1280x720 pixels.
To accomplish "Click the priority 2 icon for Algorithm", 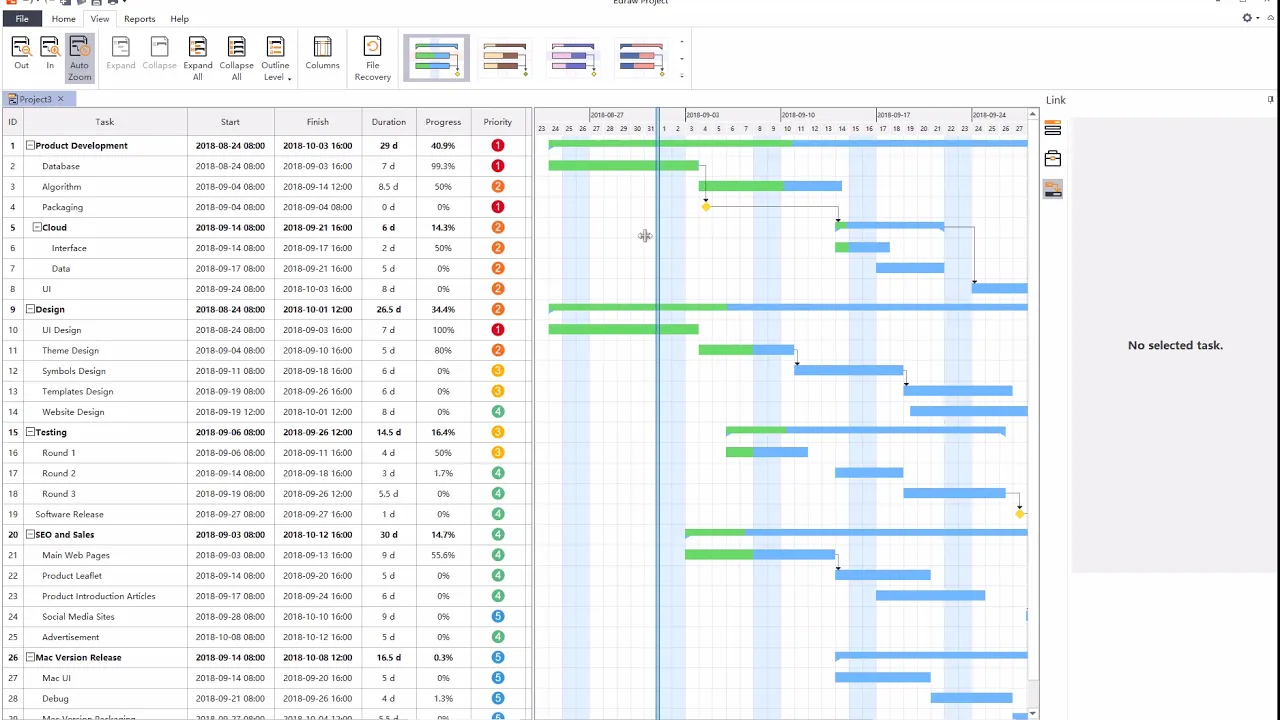I will point(498,186).
